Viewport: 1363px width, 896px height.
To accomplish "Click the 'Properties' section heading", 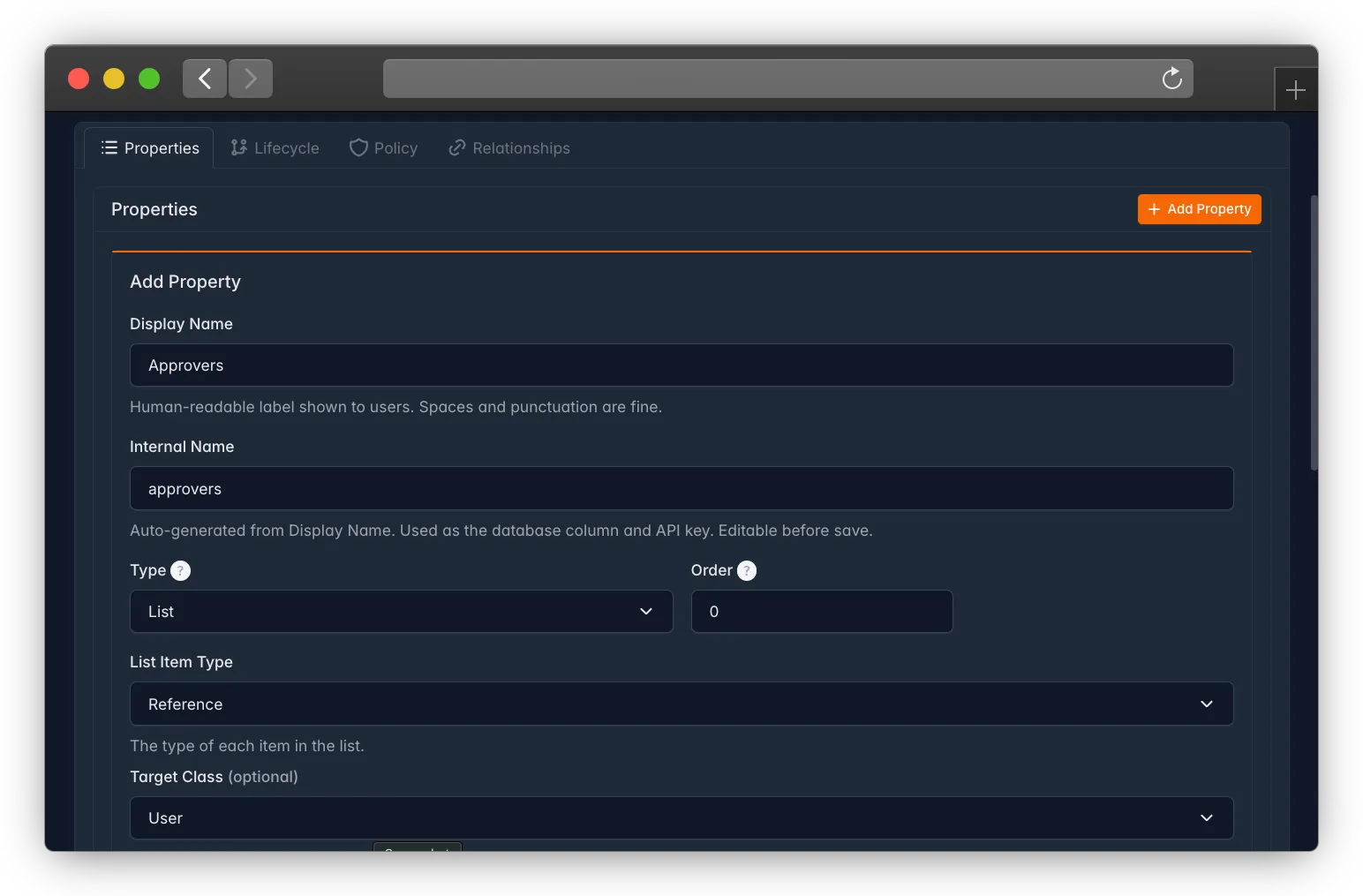I will 154,209.
